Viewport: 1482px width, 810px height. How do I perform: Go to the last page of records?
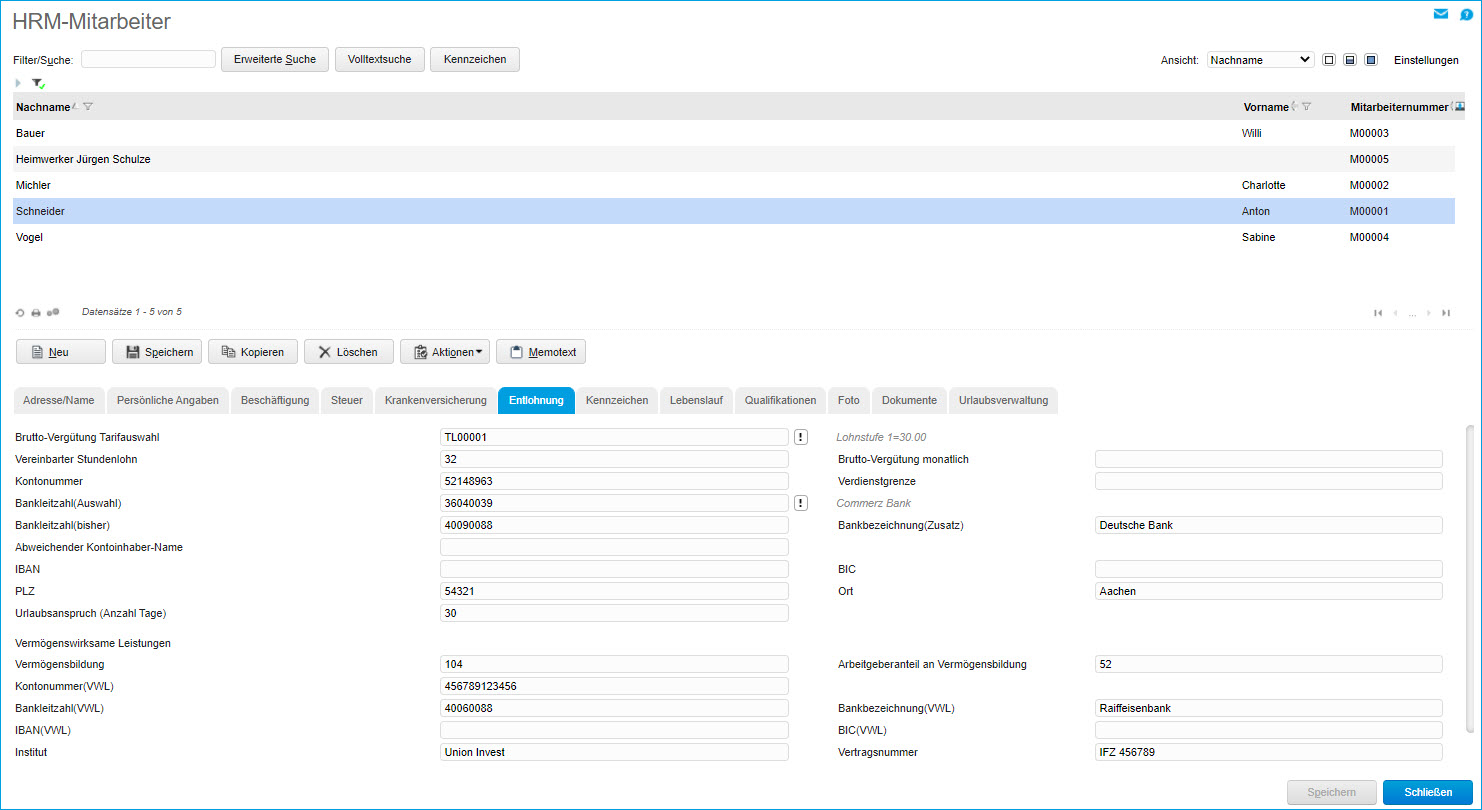point(1446,313)
